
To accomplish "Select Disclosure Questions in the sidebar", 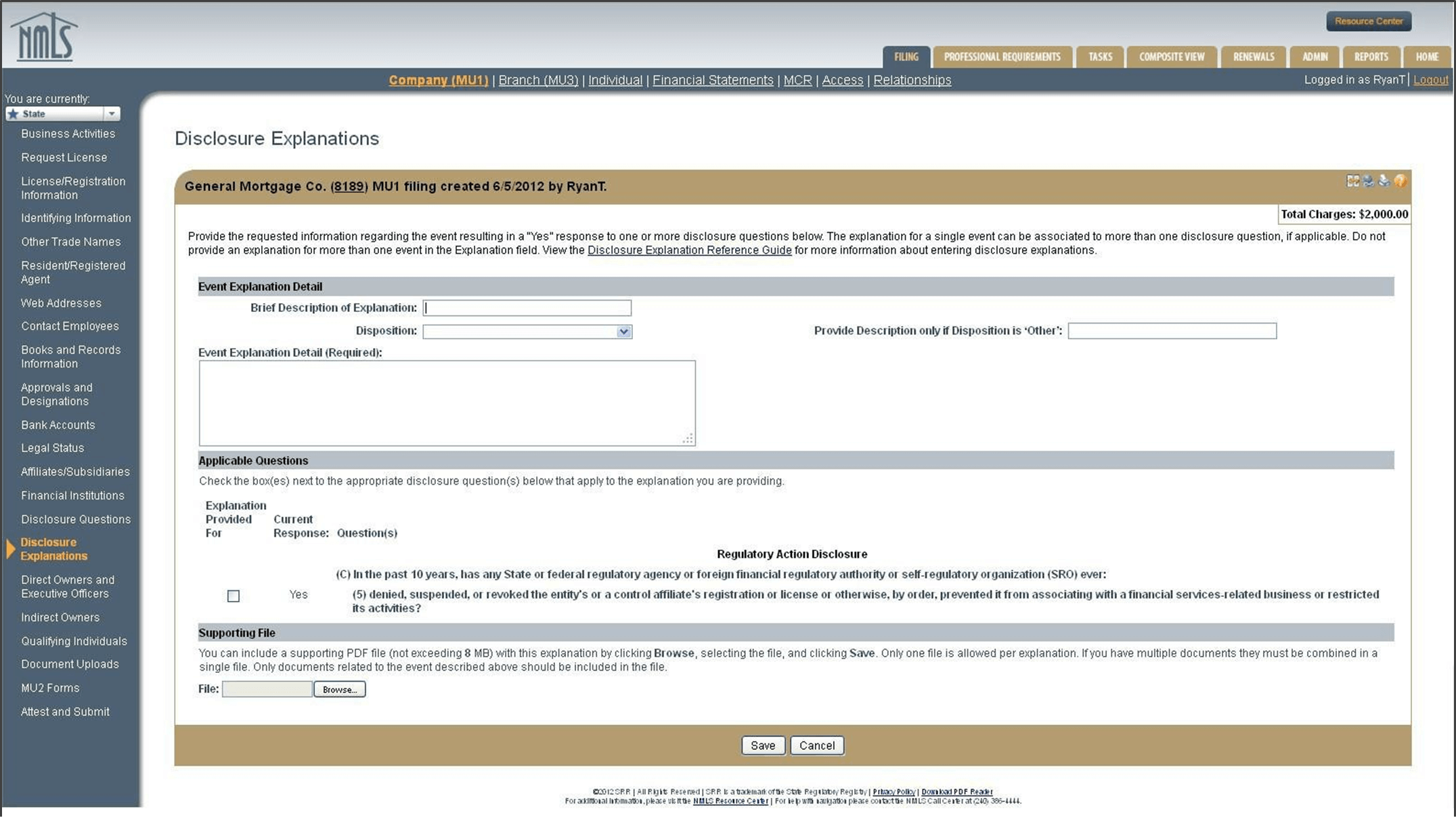I will 76,519.
